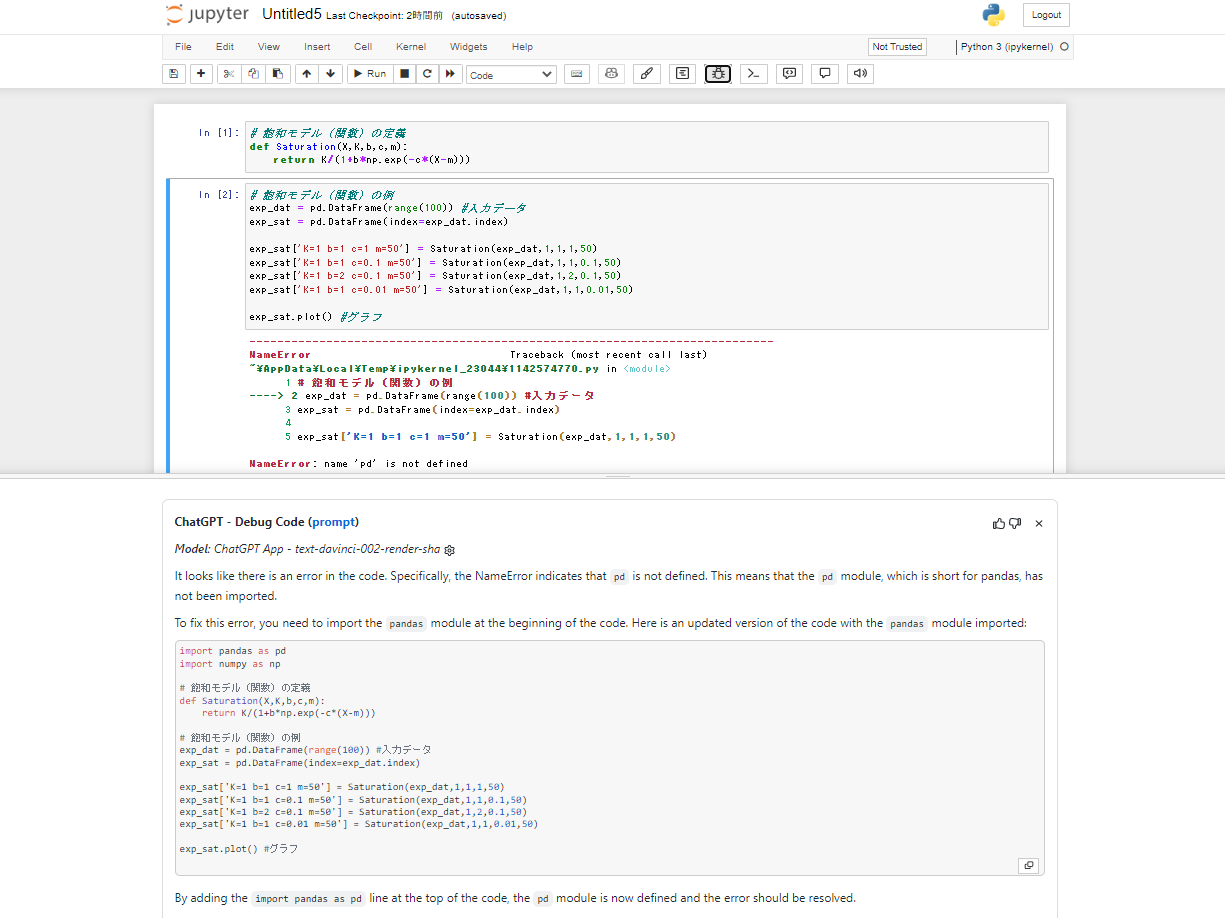The width and height of the screenshot is (1225, 918).
Task: Interrupt the kernel with stop icon
Action: 404,74
